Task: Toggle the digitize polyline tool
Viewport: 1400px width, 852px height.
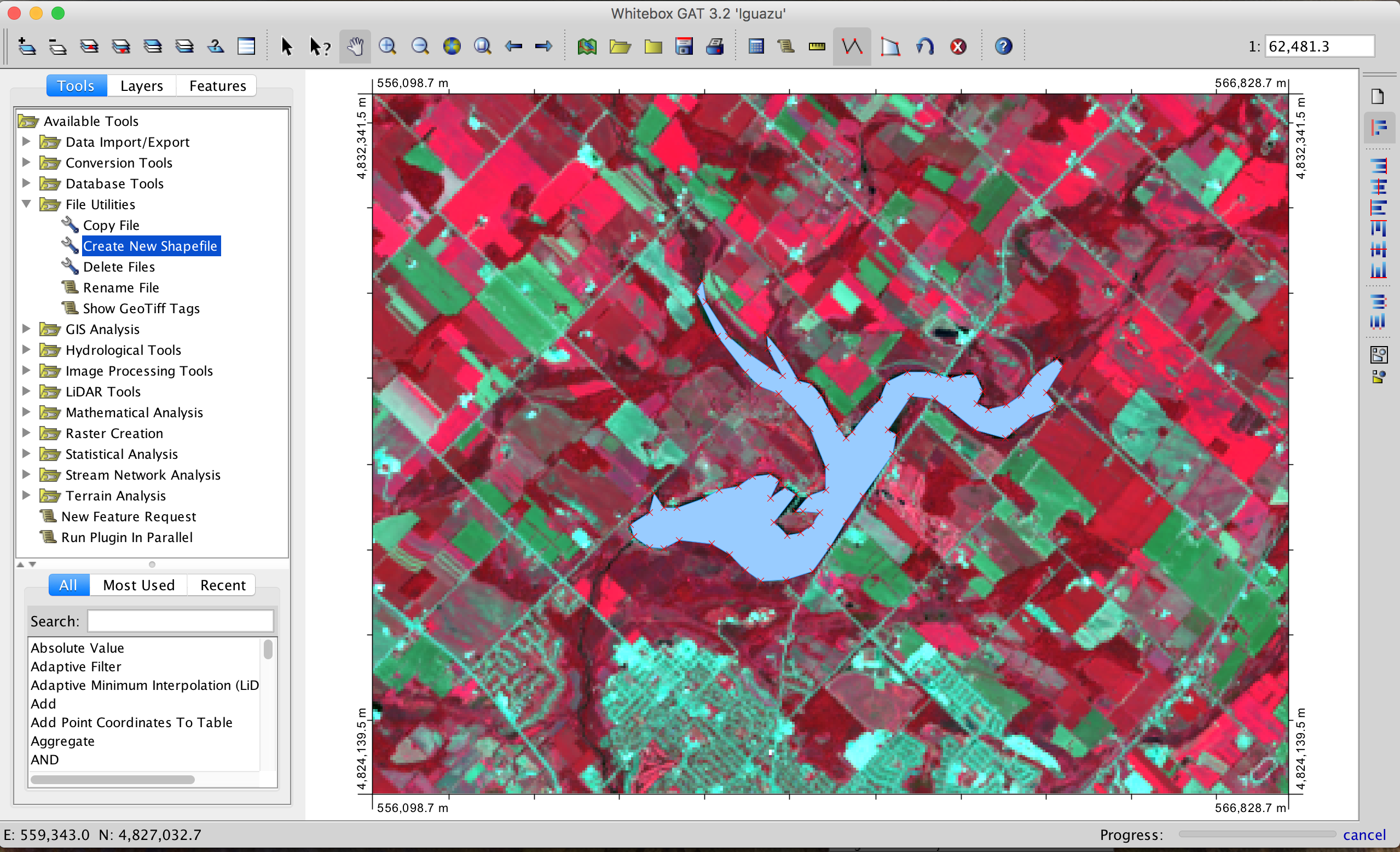Action: point(852,47)
